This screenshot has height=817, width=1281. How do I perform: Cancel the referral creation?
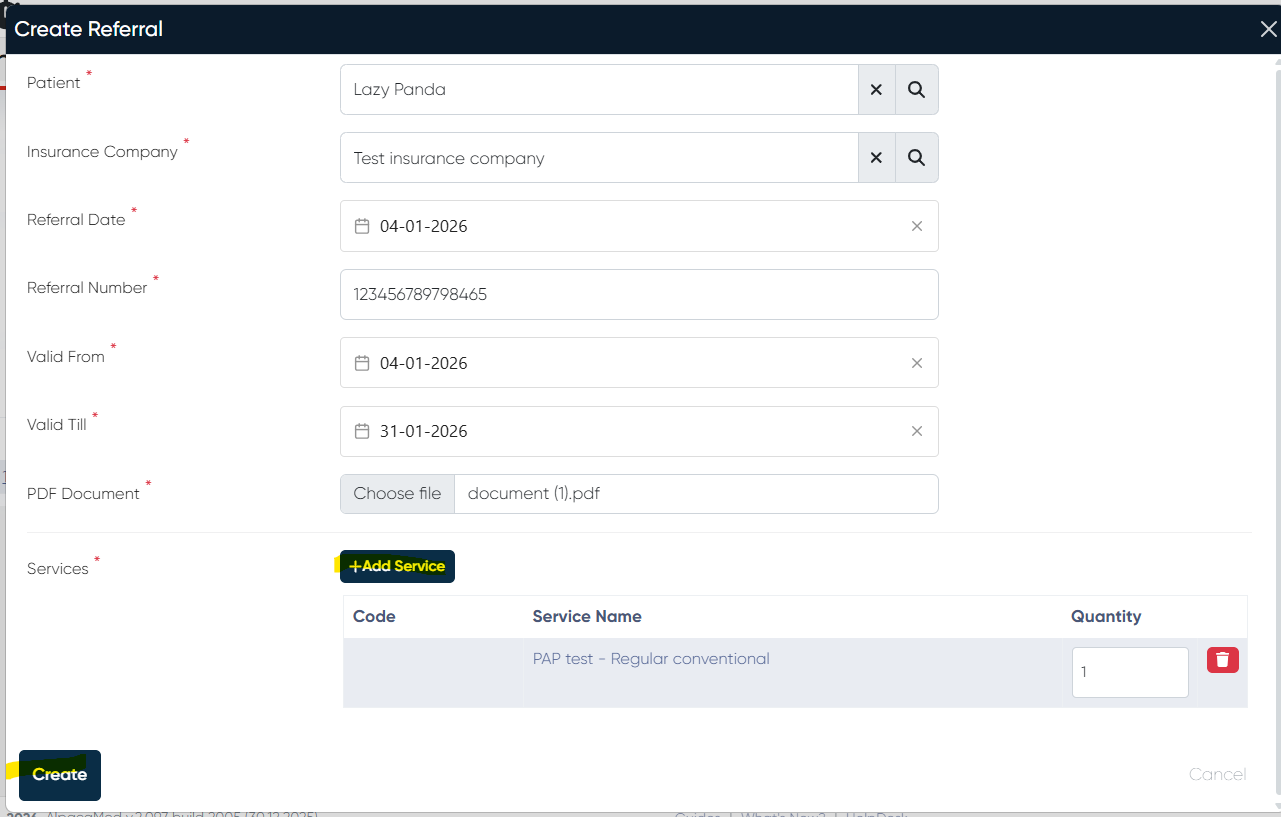[x=1217, y=774]
